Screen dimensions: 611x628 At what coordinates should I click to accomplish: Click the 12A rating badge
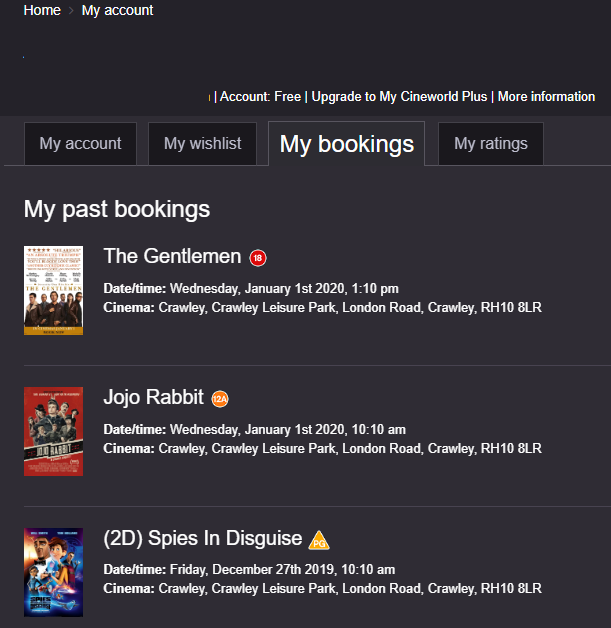pyautogui.click(x=220, y=399)
